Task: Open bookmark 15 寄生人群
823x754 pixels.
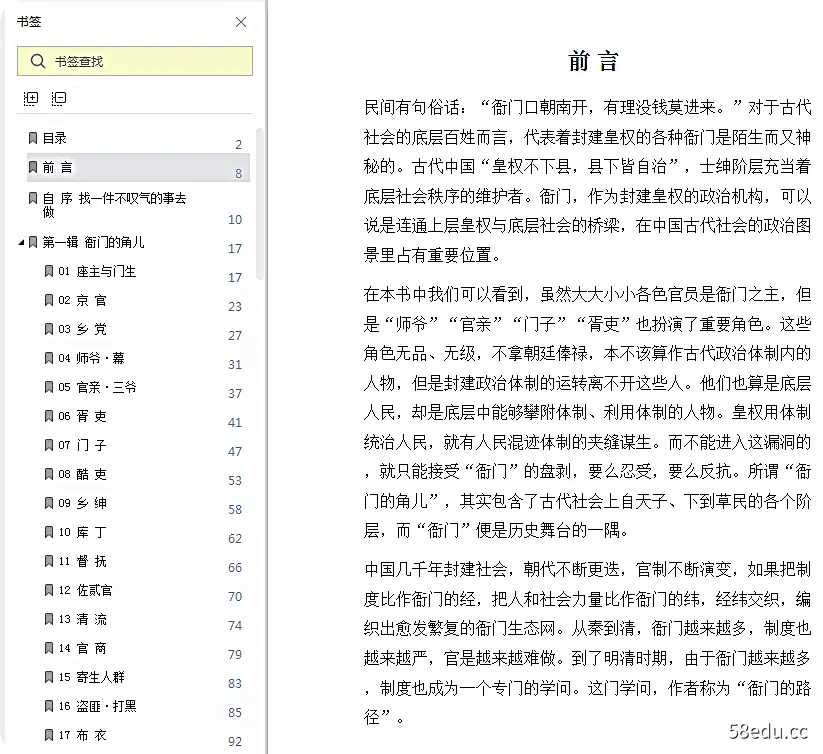Action: 91,677
